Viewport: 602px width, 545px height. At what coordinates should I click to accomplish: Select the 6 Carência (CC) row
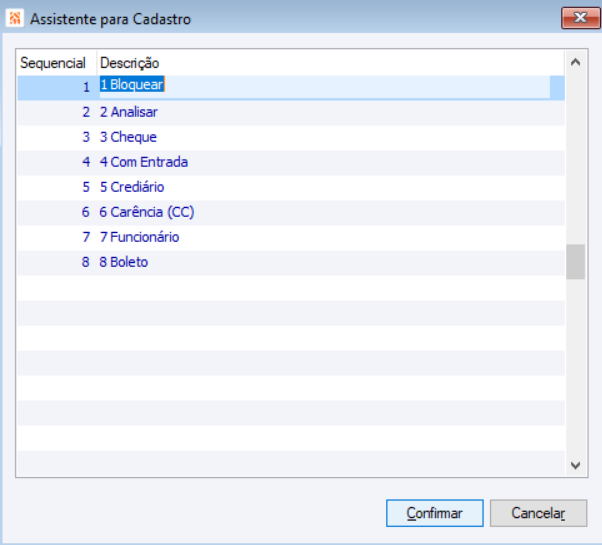click(146, 212)
